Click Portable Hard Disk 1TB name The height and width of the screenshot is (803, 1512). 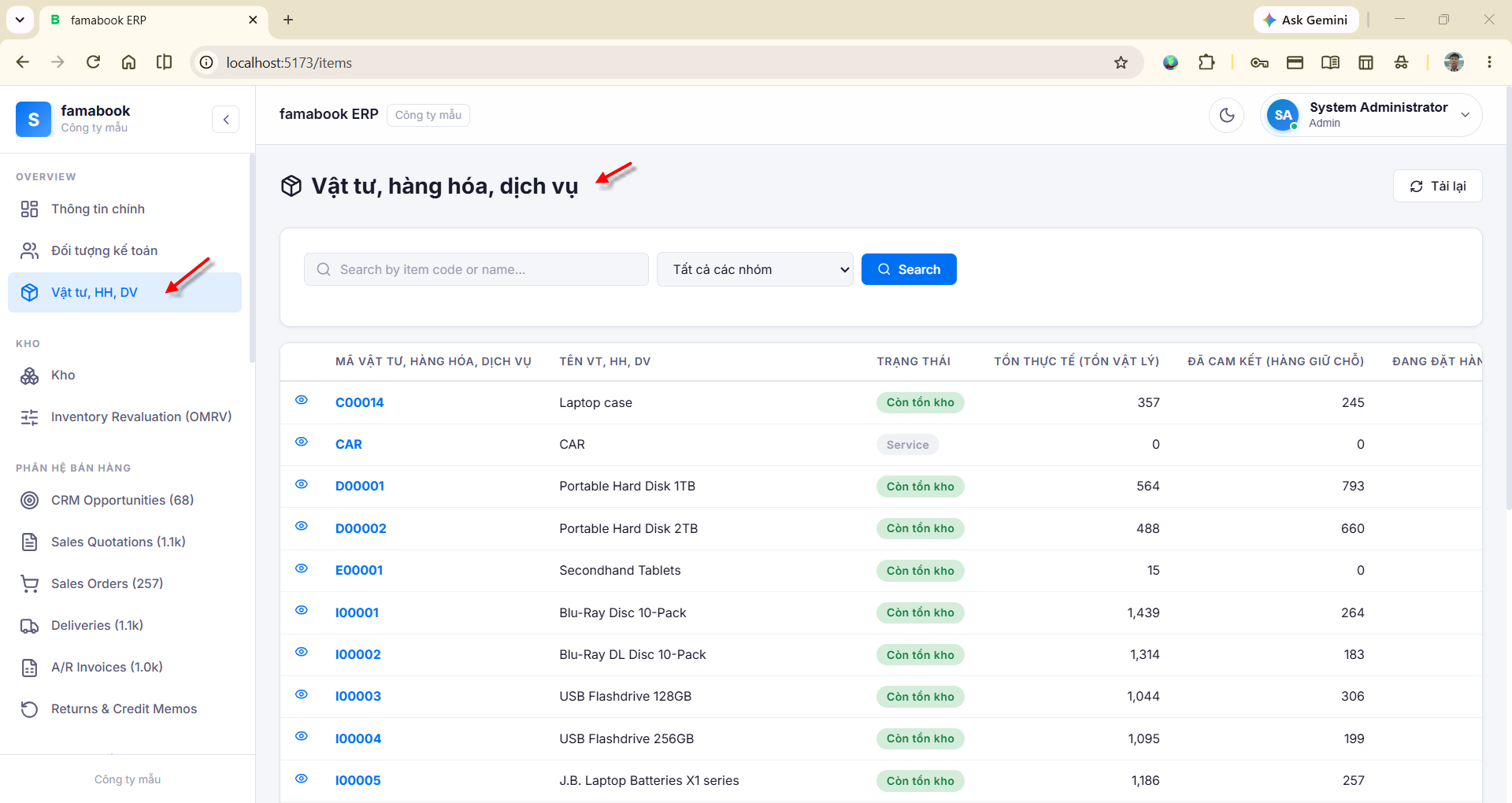627,487
